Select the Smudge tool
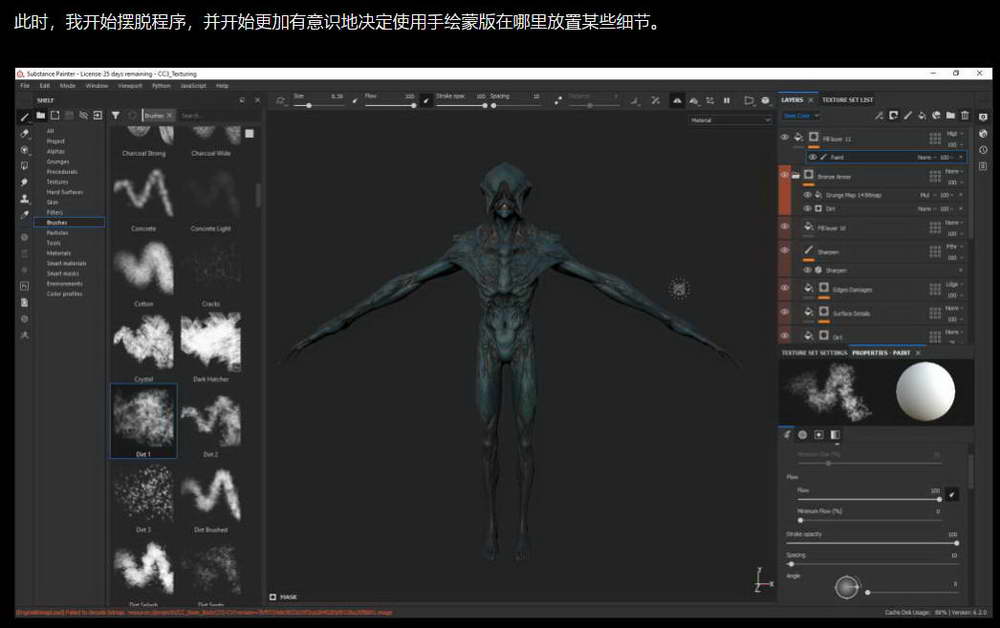This screenshot has height=628, width=1000. click(x=24, y=182)
